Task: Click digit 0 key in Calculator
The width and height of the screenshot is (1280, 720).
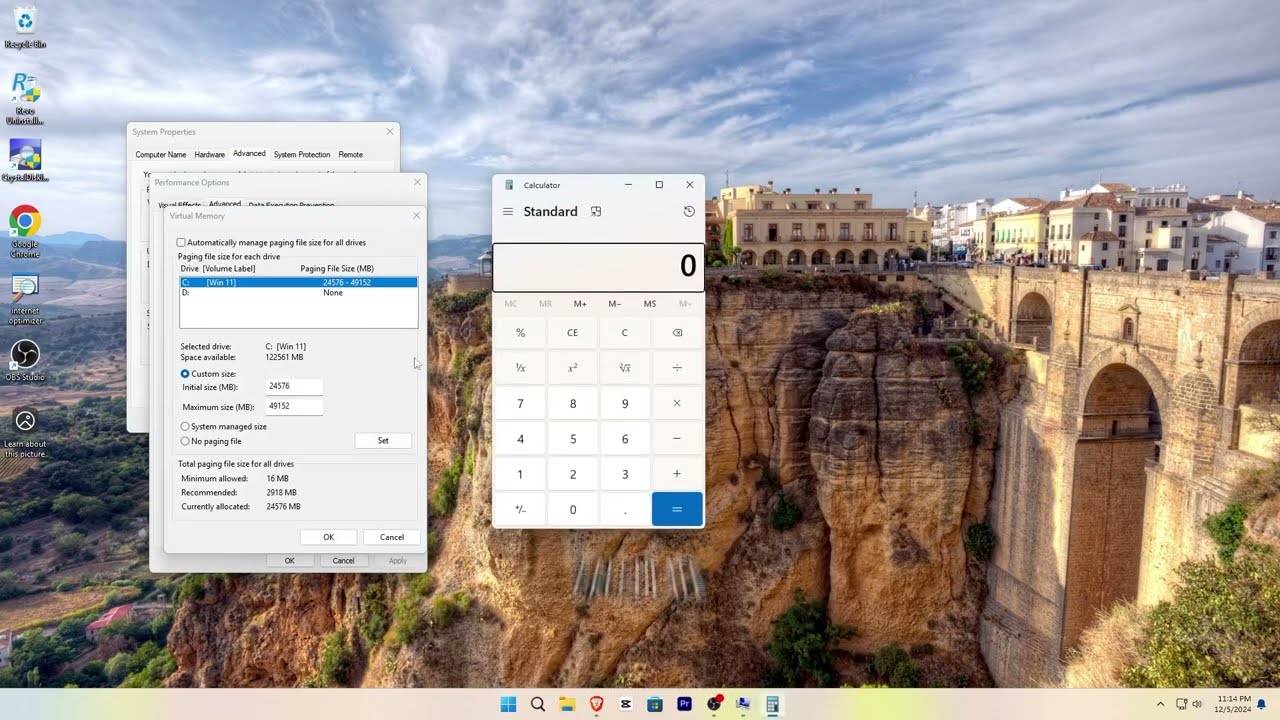Action: coord(572,509)
